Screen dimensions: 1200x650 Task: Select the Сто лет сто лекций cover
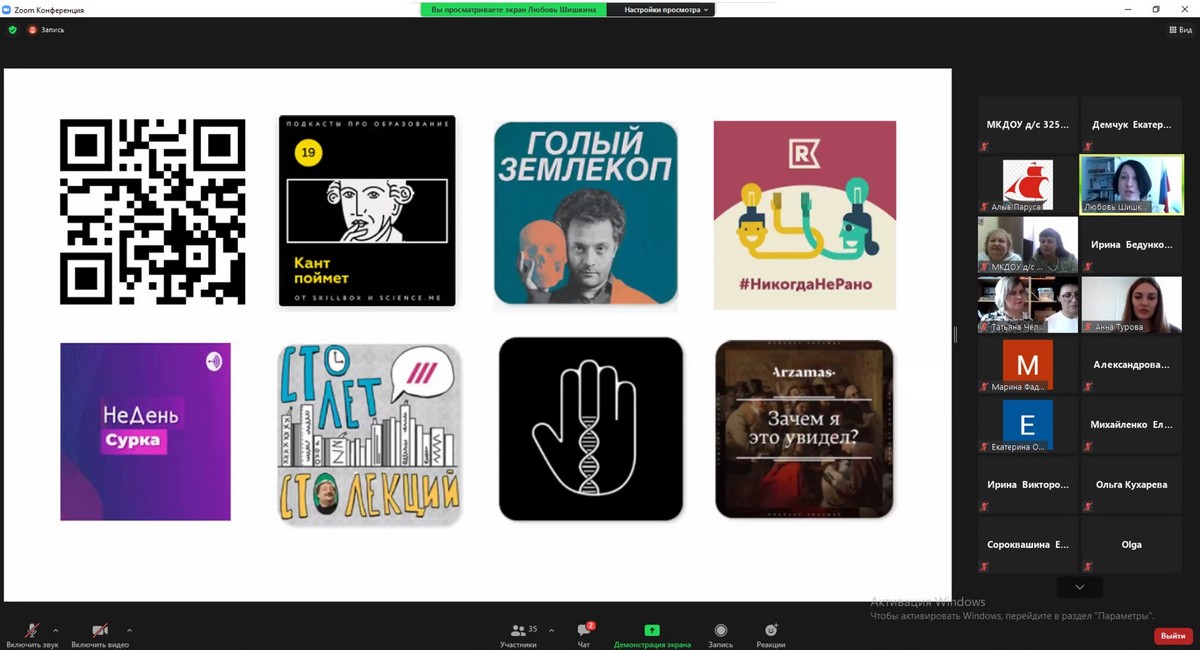click(x=370, y=434)
